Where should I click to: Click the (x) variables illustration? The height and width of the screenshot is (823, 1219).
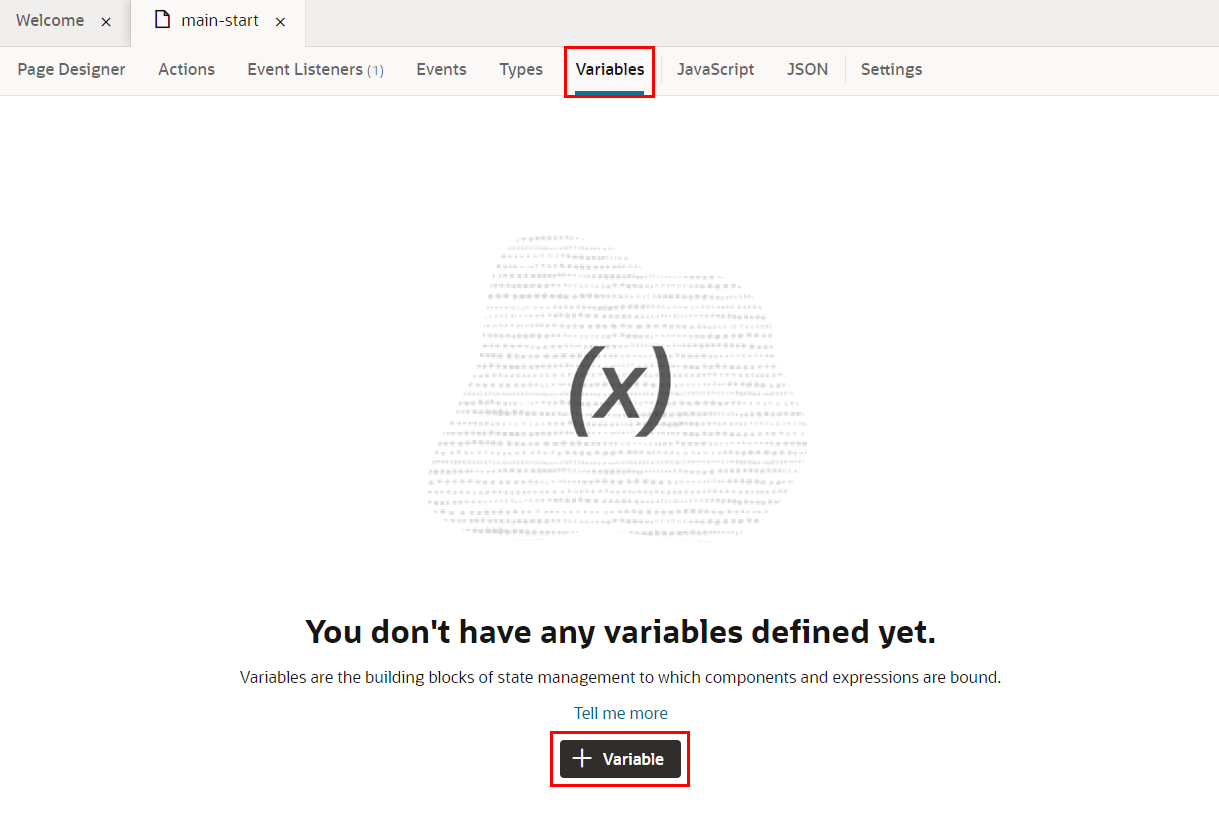point(619,389)
